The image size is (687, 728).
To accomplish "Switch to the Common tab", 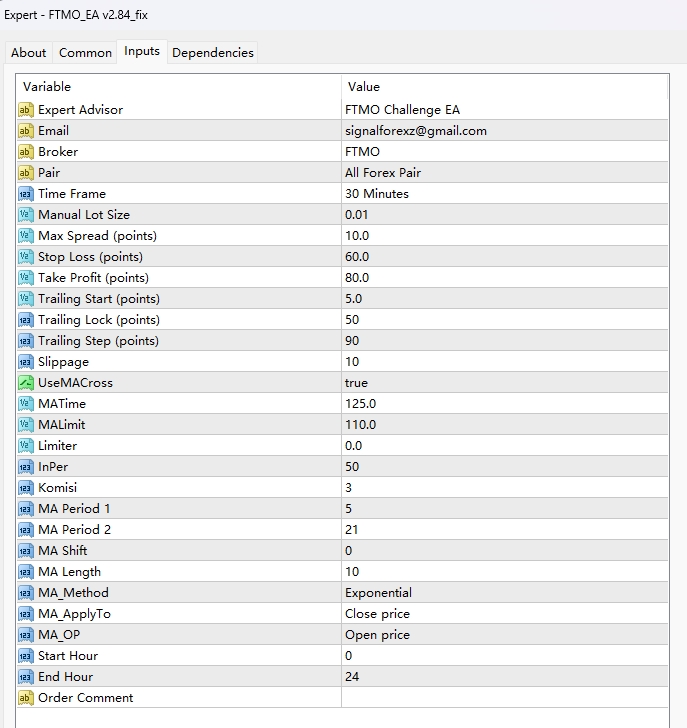I will click(85, 52).
